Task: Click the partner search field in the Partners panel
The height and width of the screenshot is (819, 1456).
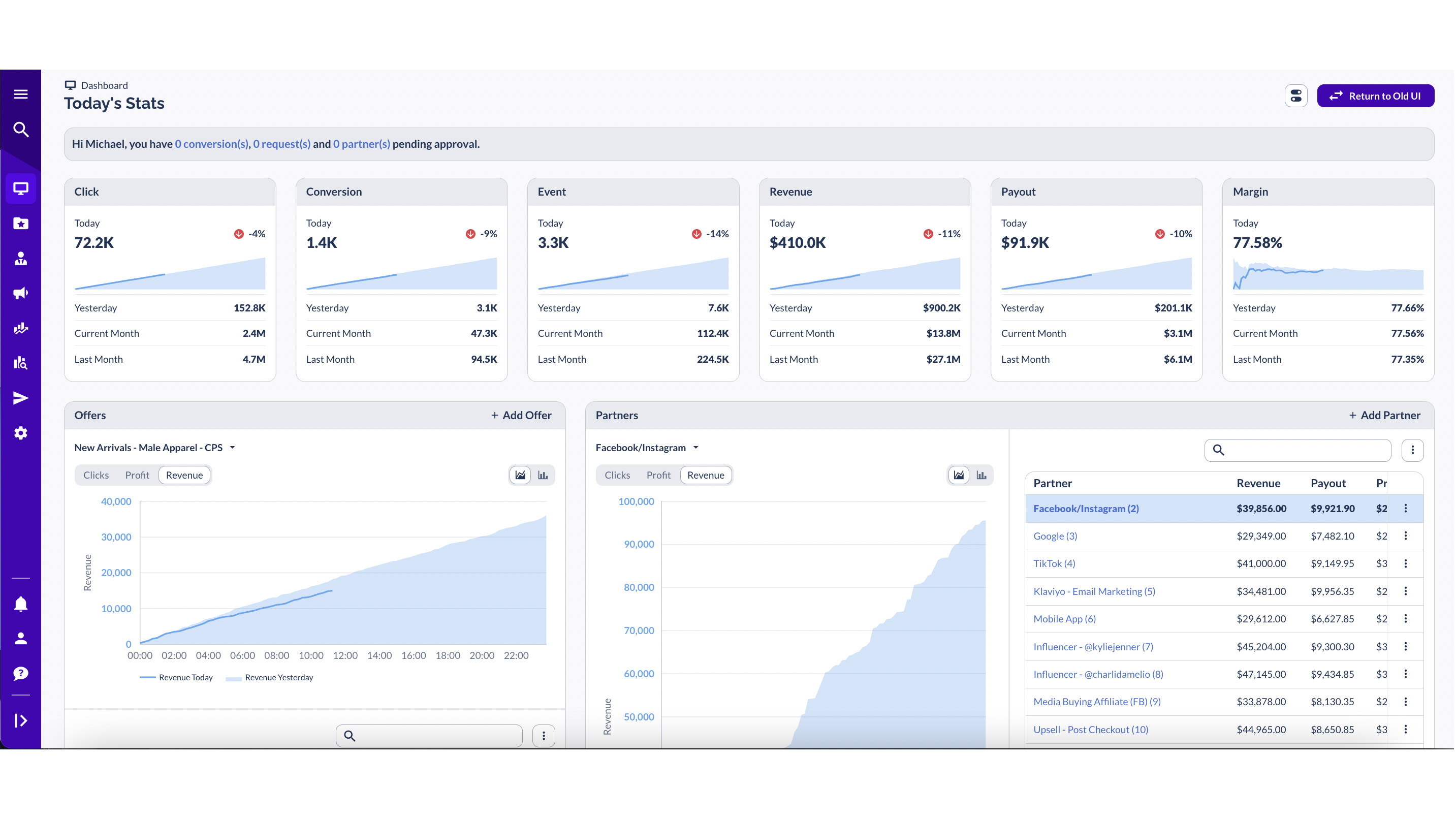Action: (1297, 450)
